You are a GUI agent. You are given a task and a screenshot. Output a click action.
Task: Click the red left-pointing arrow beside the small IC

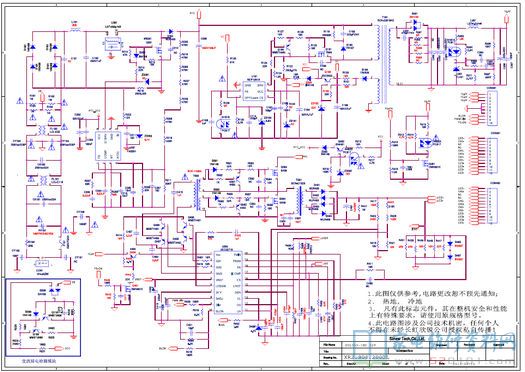pos(237,85)
